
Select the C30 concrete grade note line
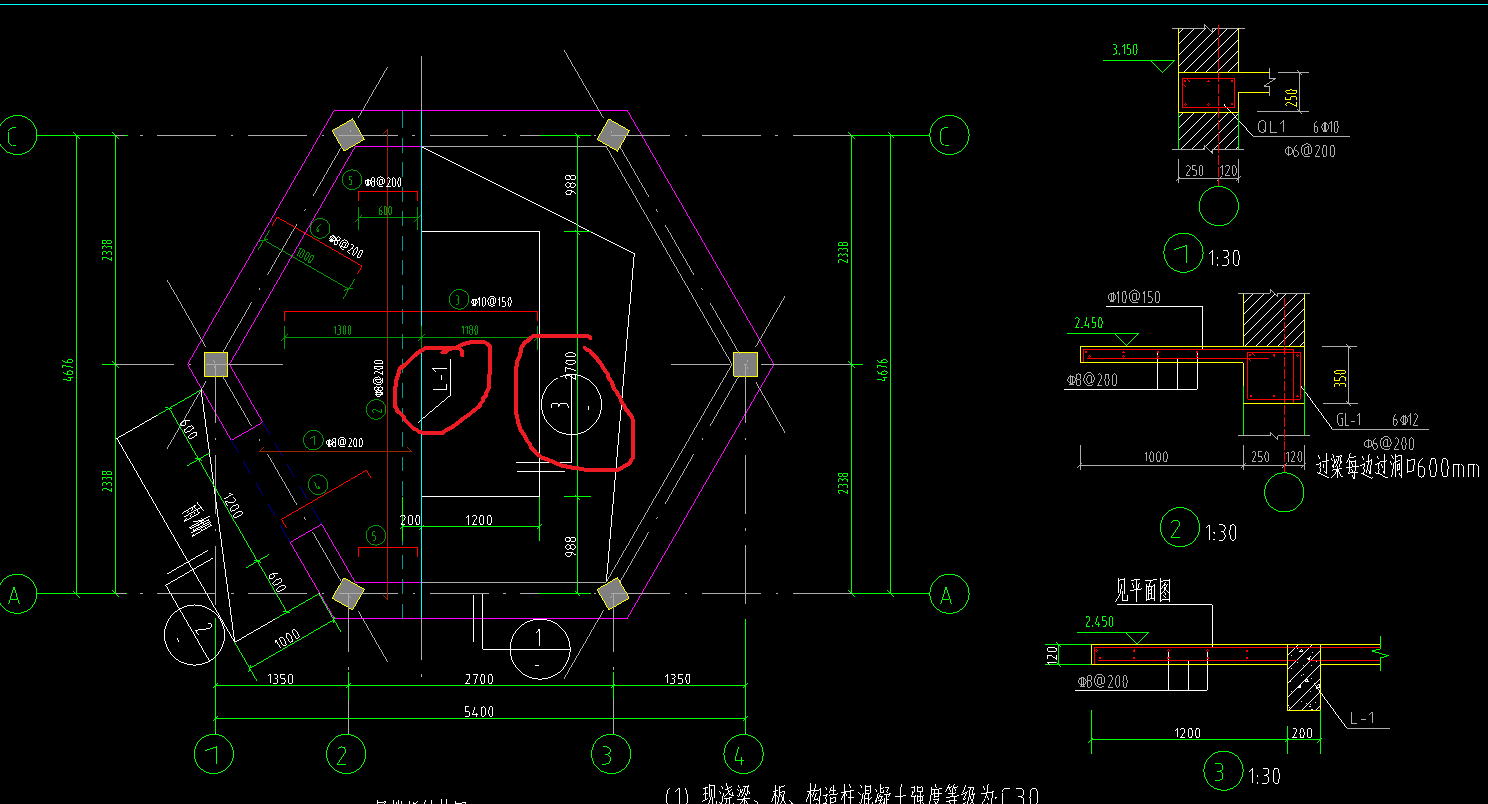coord(853,795)
